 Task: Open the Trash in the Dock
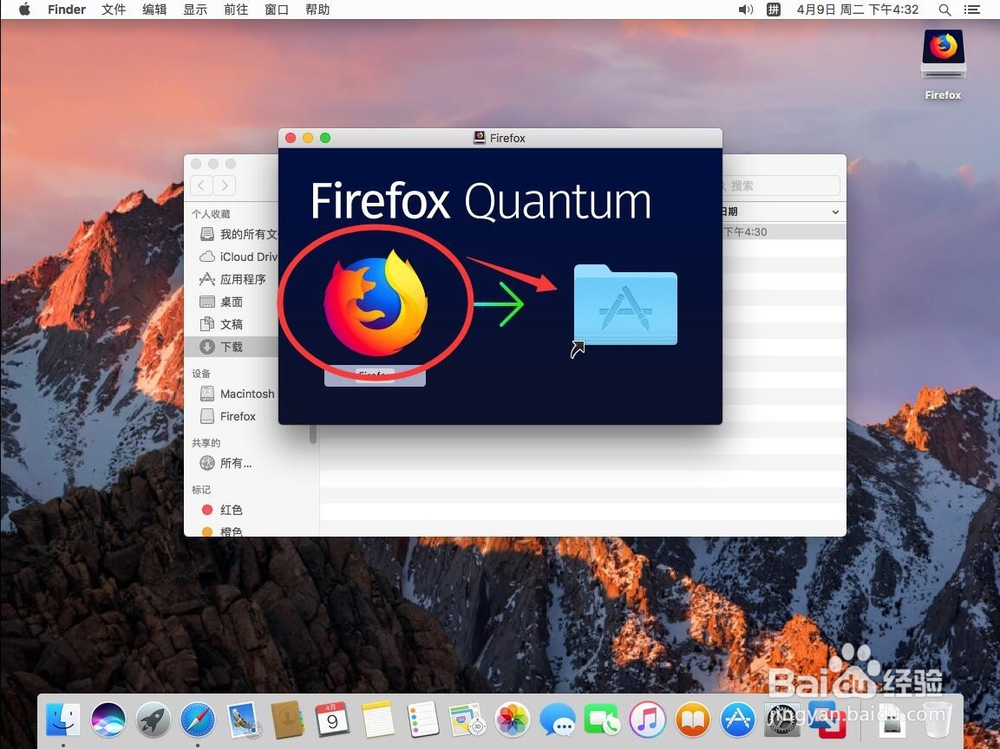pyautogui.click(x=936, y=720)
